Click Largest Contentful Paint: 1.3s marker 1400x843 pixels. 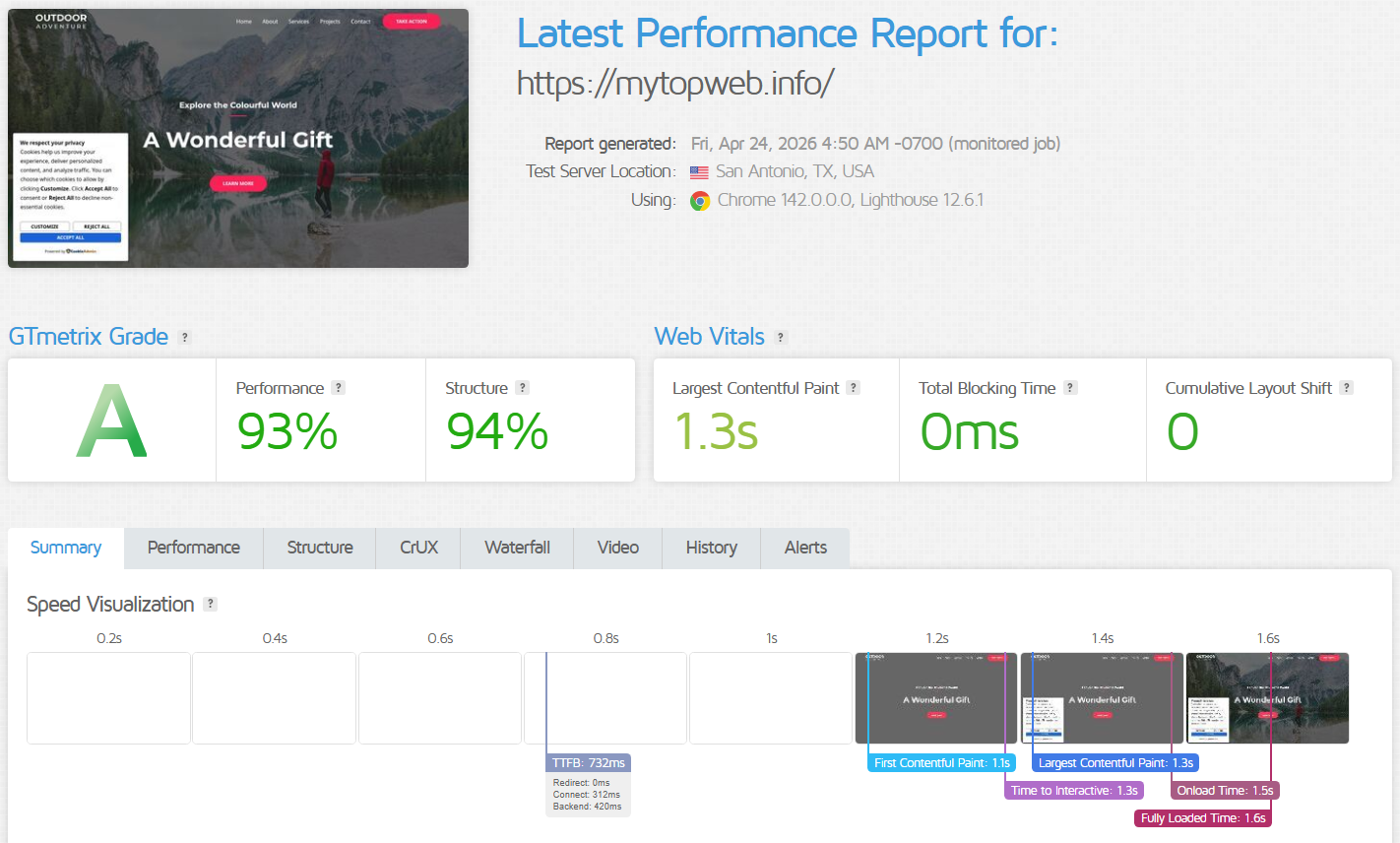[x=1115, y=763]
